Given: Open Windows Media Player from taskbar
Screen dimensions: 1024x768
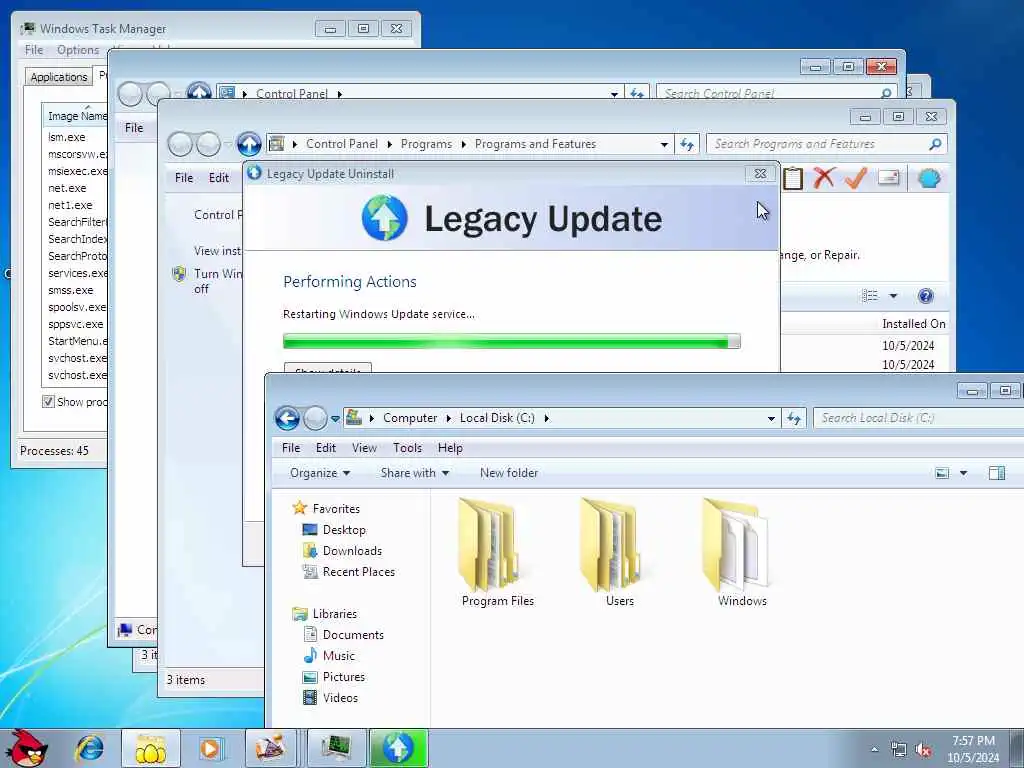Looking at the screenshot, I should (211, 748).
